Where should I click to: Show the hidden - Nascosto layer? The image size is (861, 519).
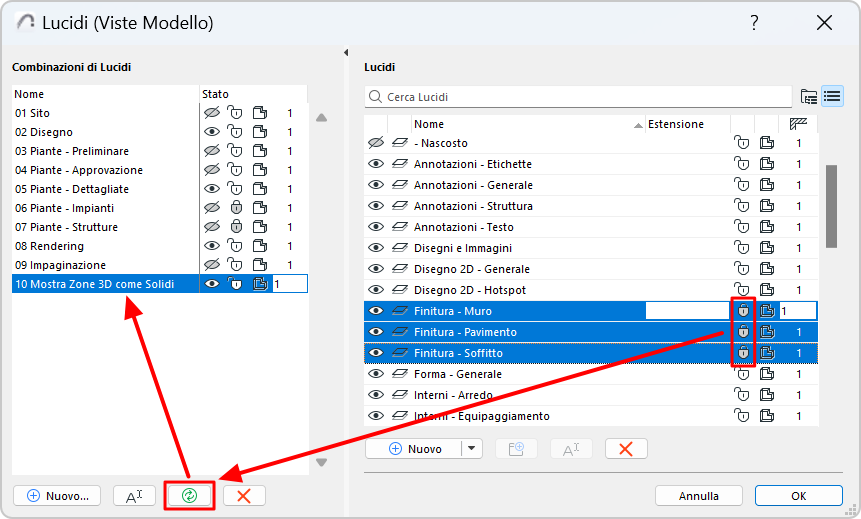376,143
